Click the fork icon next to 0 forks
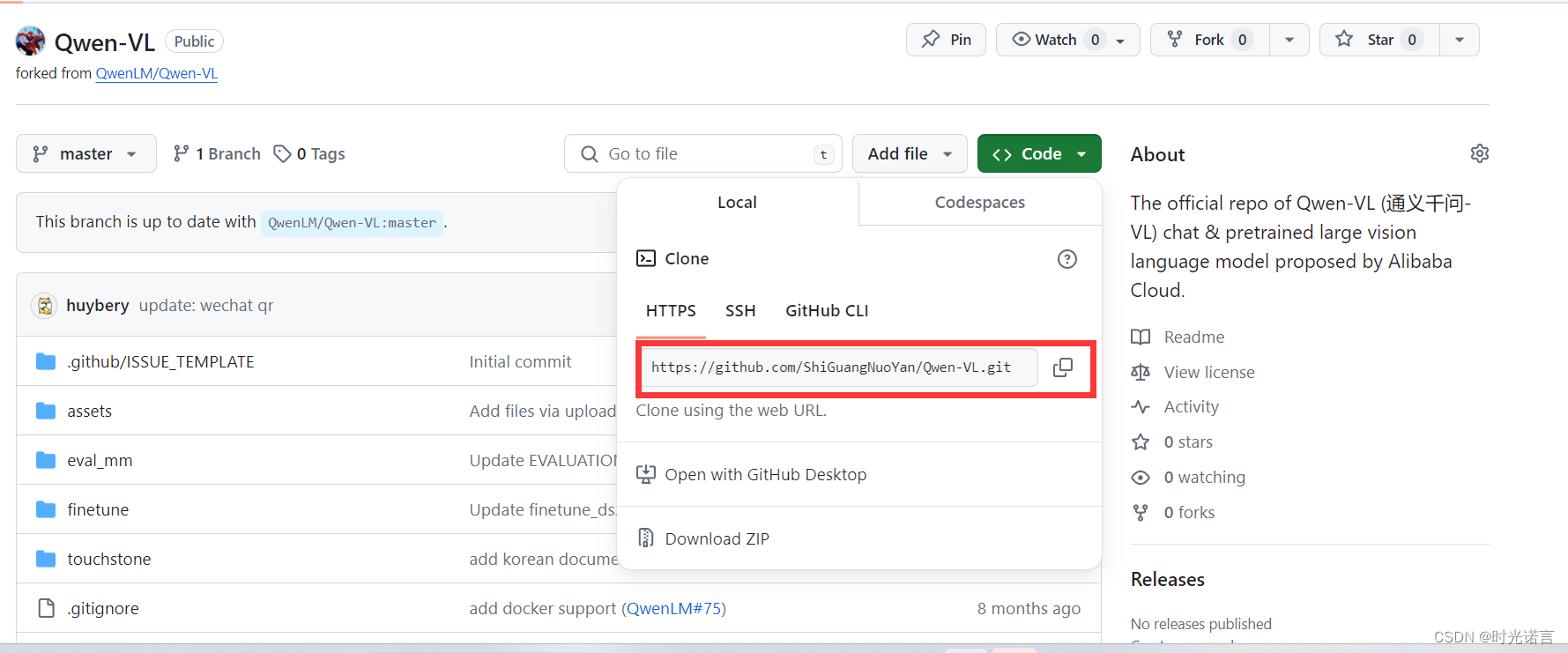This screenshot has width=1568, height=653. (x=1141, y=512)
